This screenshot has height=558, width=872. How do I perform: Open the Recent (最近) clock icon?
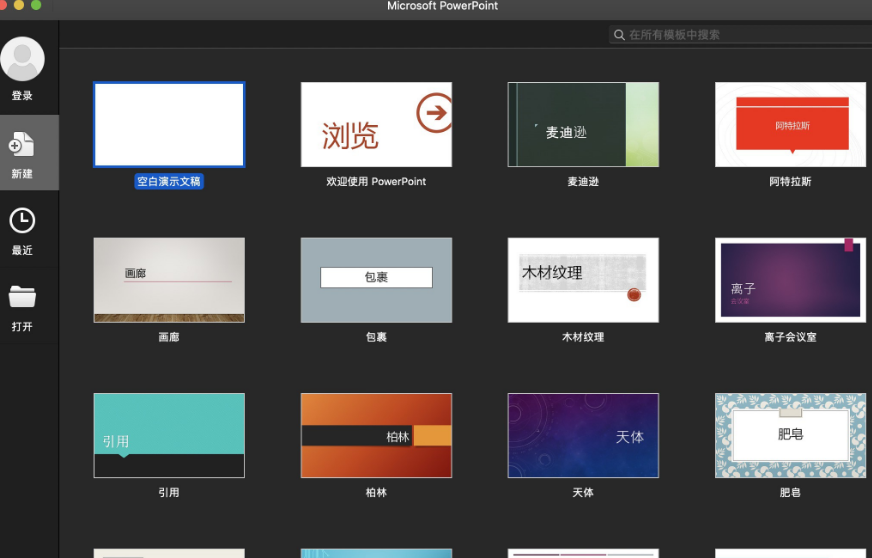[x=22, y=221]
